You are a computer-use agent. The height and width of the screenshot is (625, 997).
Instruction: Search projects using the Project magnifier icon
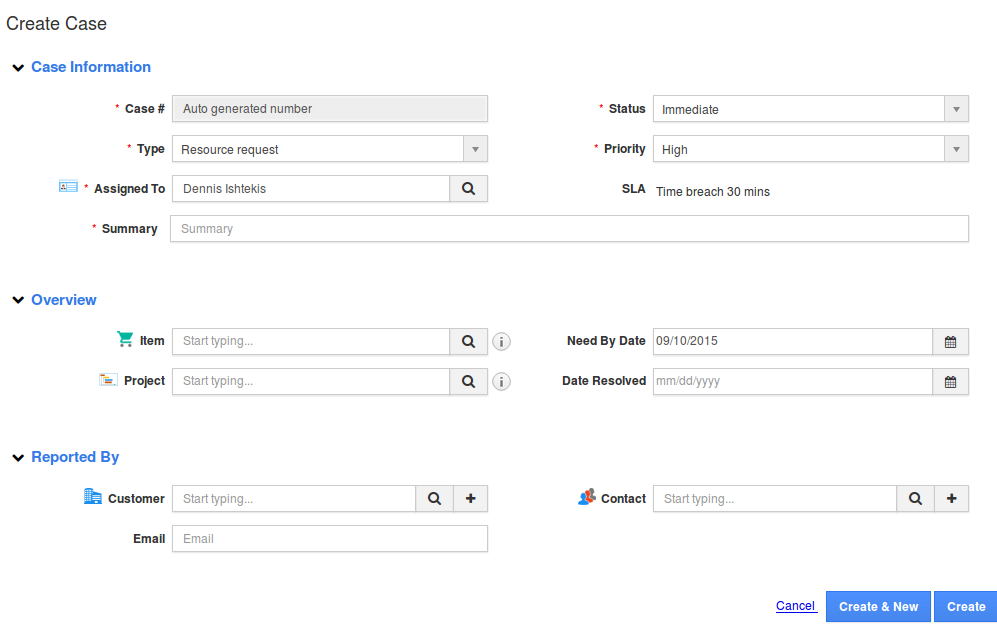[468, 382]
